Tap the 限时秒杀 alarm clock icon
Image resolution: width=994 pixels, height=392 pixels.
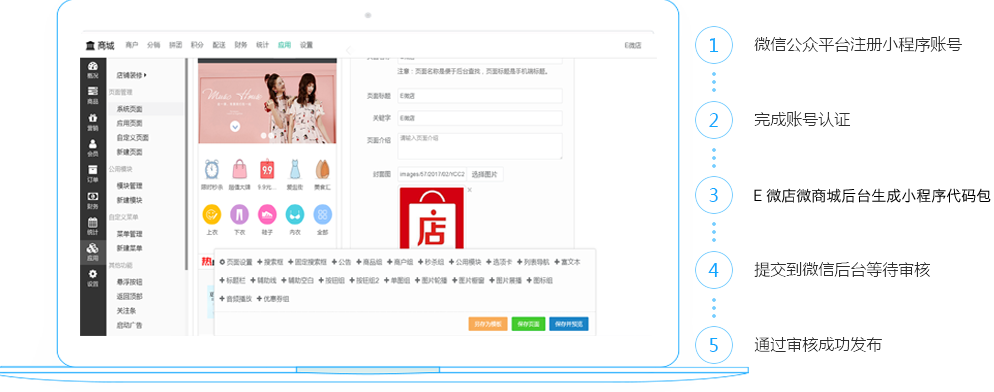pyautogui.click(x=212, y=169)
